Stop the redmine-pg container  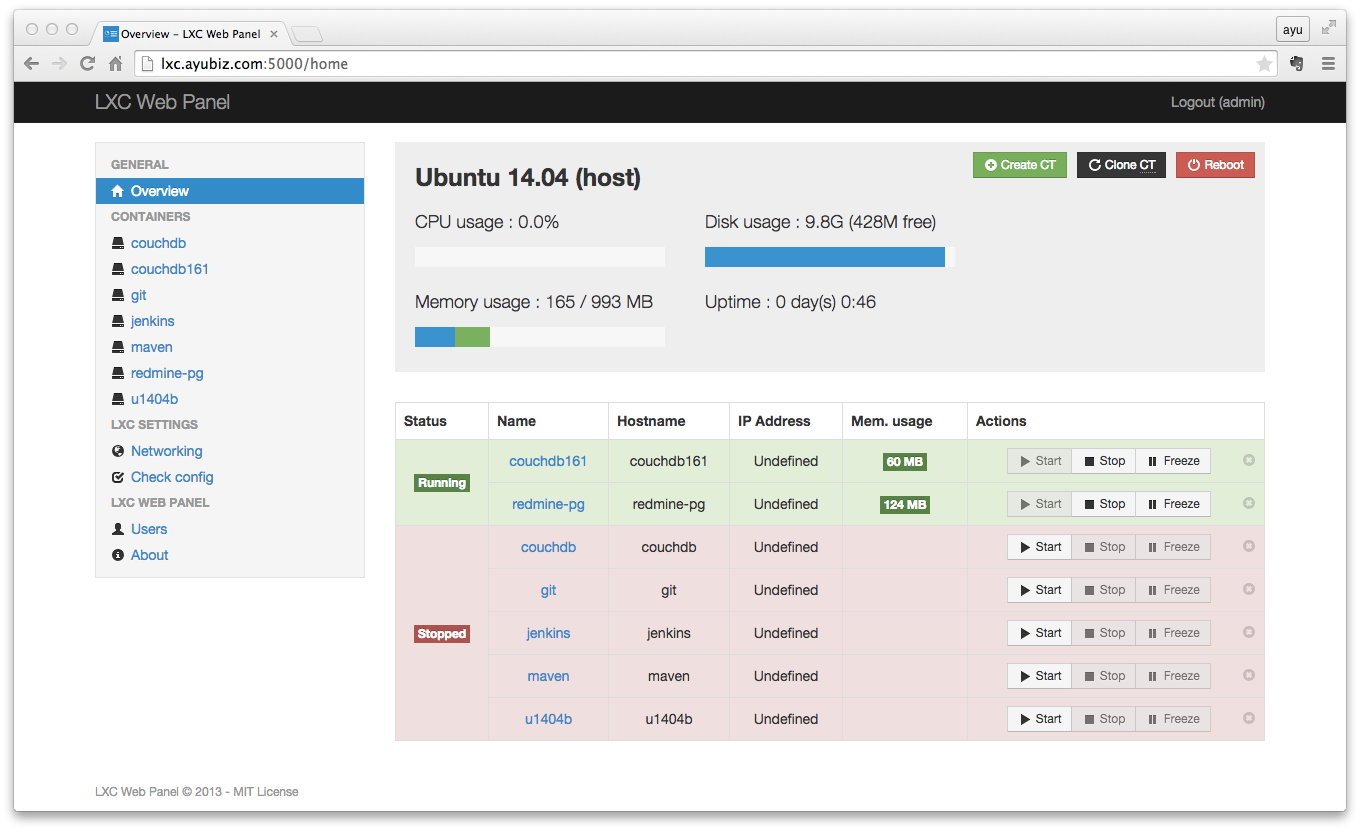point(1103,504)
